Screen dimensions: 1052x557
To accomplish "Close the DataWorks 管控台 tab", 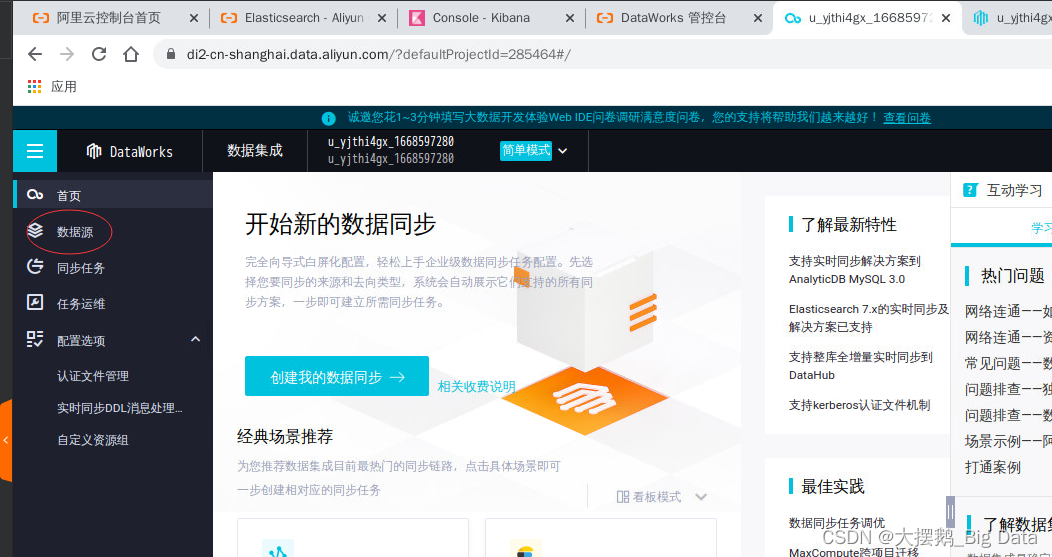I will coord(757,18).
